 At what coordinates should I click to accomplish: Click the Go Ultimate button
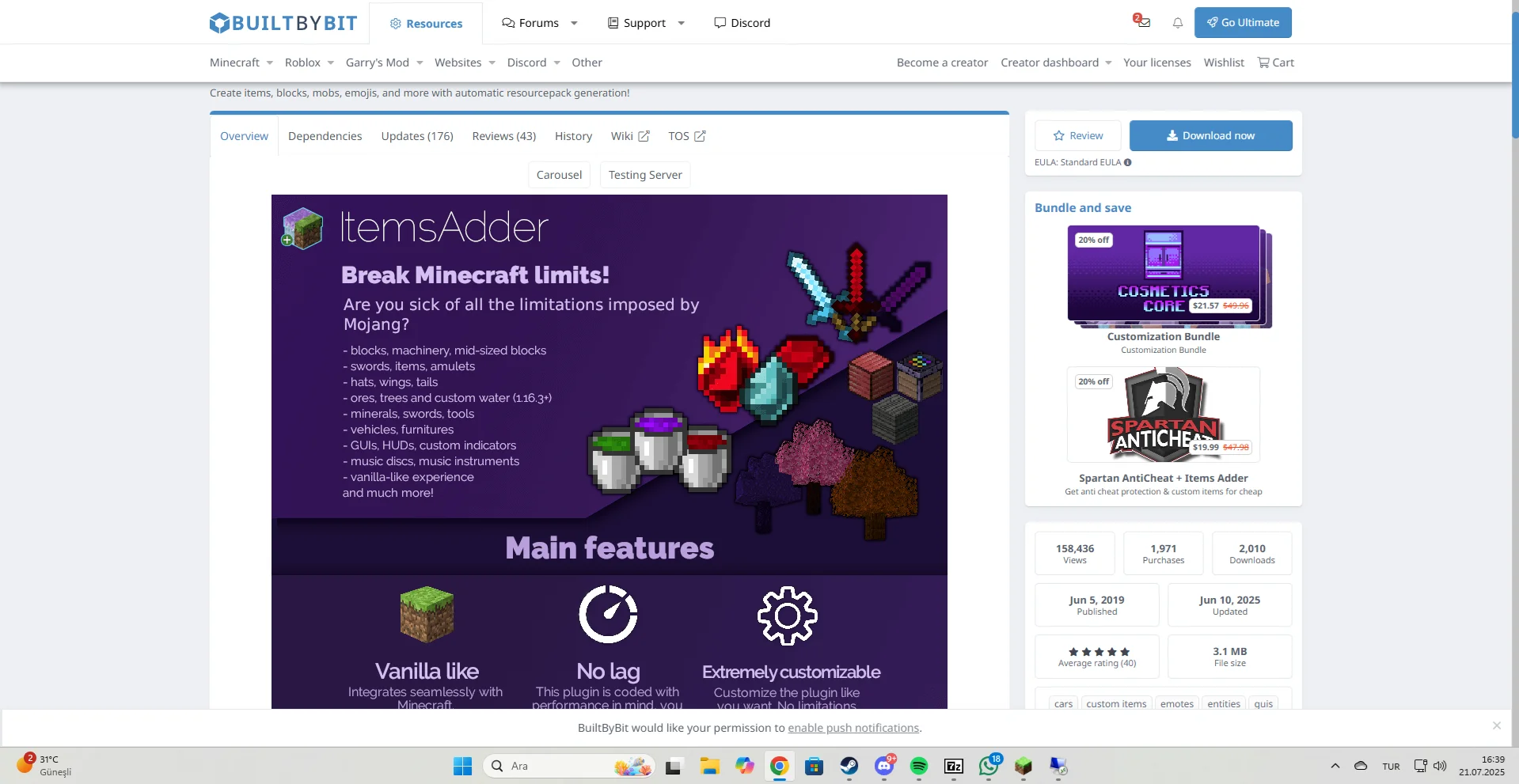click(1243, 23)
